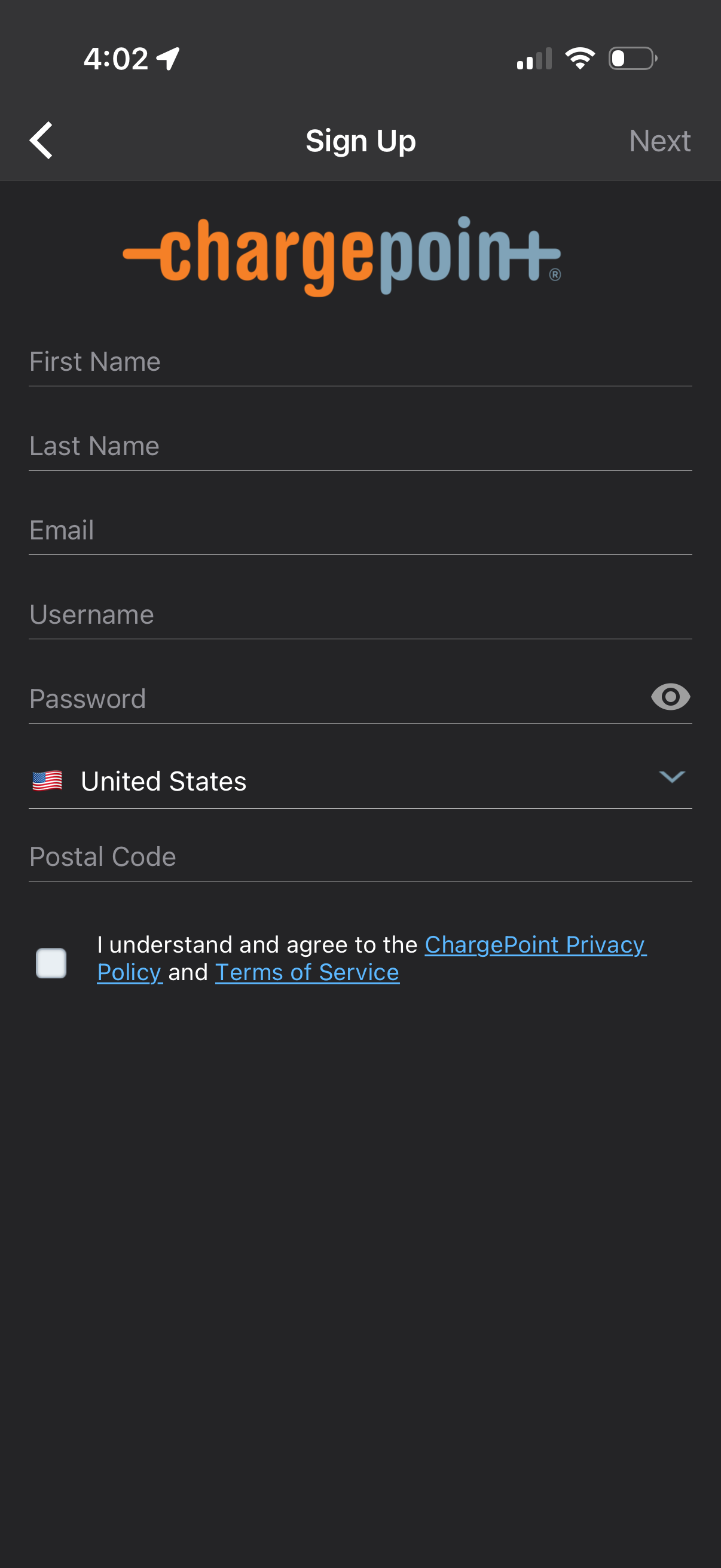Viewport: 721px width, 1568px height.
Task: Tap the Wi-Fi icon in the status bar
Action: [580, 57]
